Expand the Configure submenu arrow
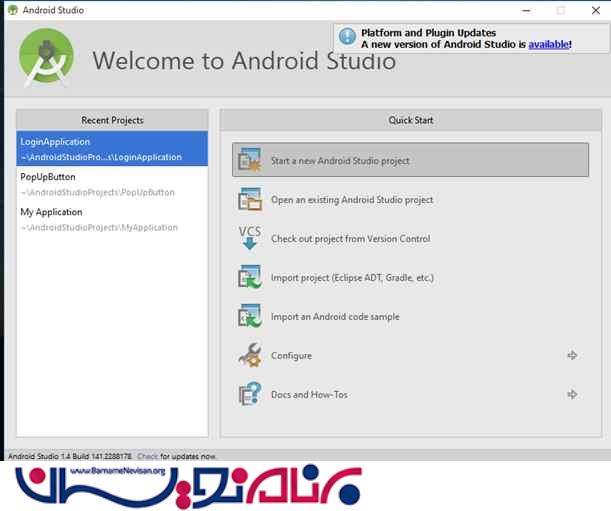The height and width of the screenshot is (511, 611). [572, 355]
